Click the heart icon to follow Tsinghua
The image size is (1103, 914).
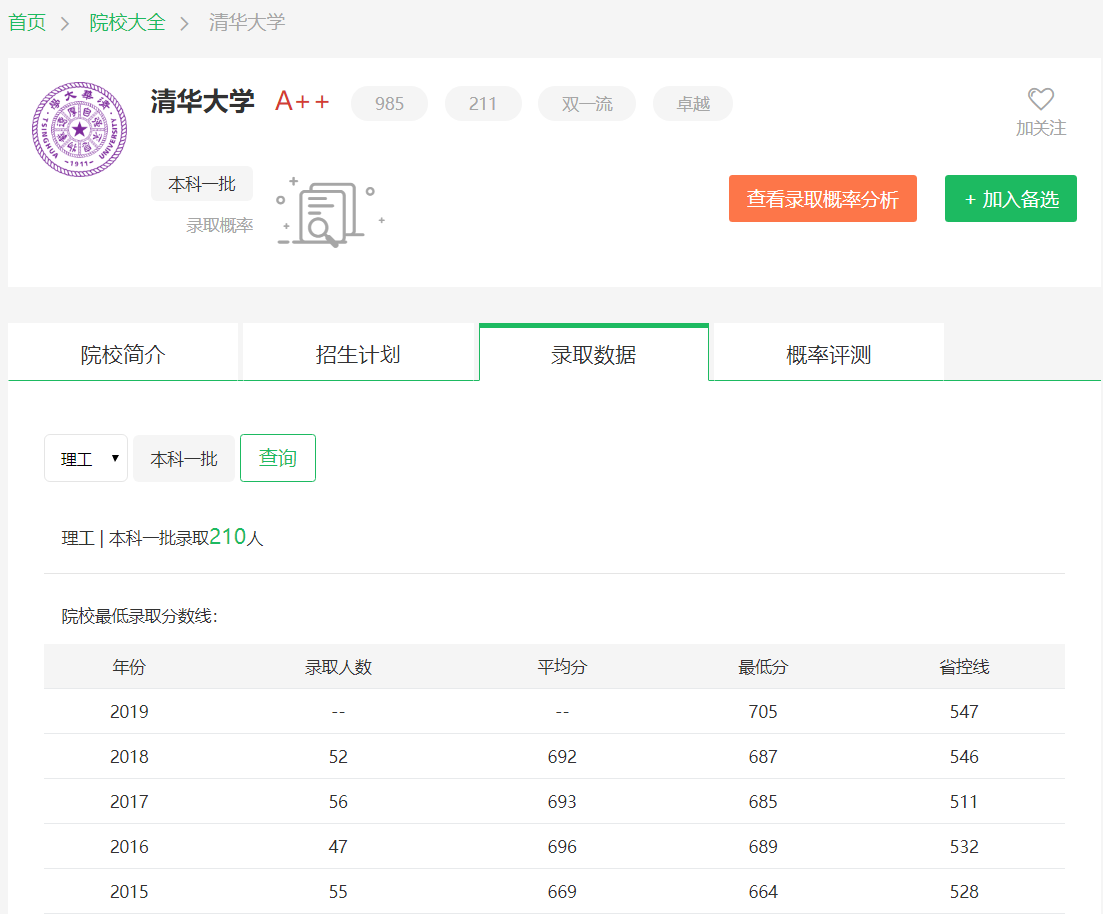pyautogui.click(x=1040, y=99)
